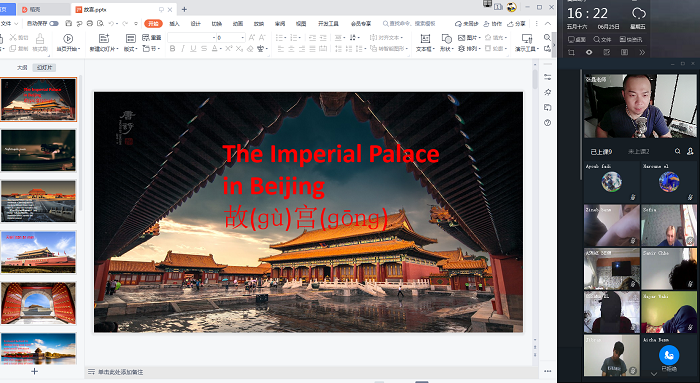
Task: Toggle italic formatting
Action: click(x=183, y=49)
